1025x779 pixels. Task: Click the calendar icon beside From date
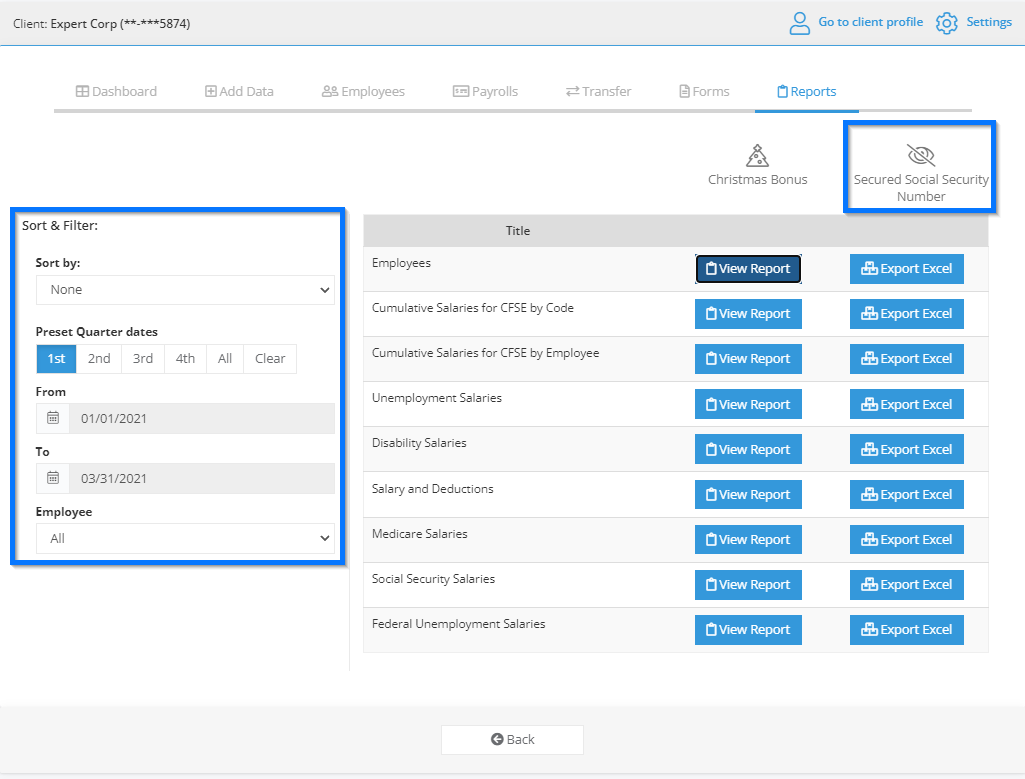53,418
